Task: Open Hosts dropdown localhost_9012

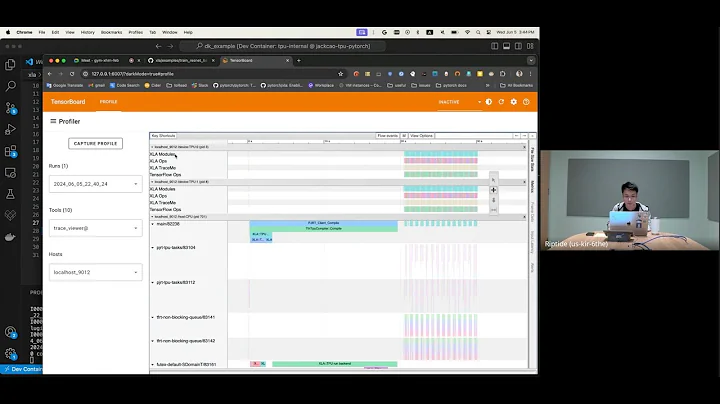Action: click(x=96, y=272)
